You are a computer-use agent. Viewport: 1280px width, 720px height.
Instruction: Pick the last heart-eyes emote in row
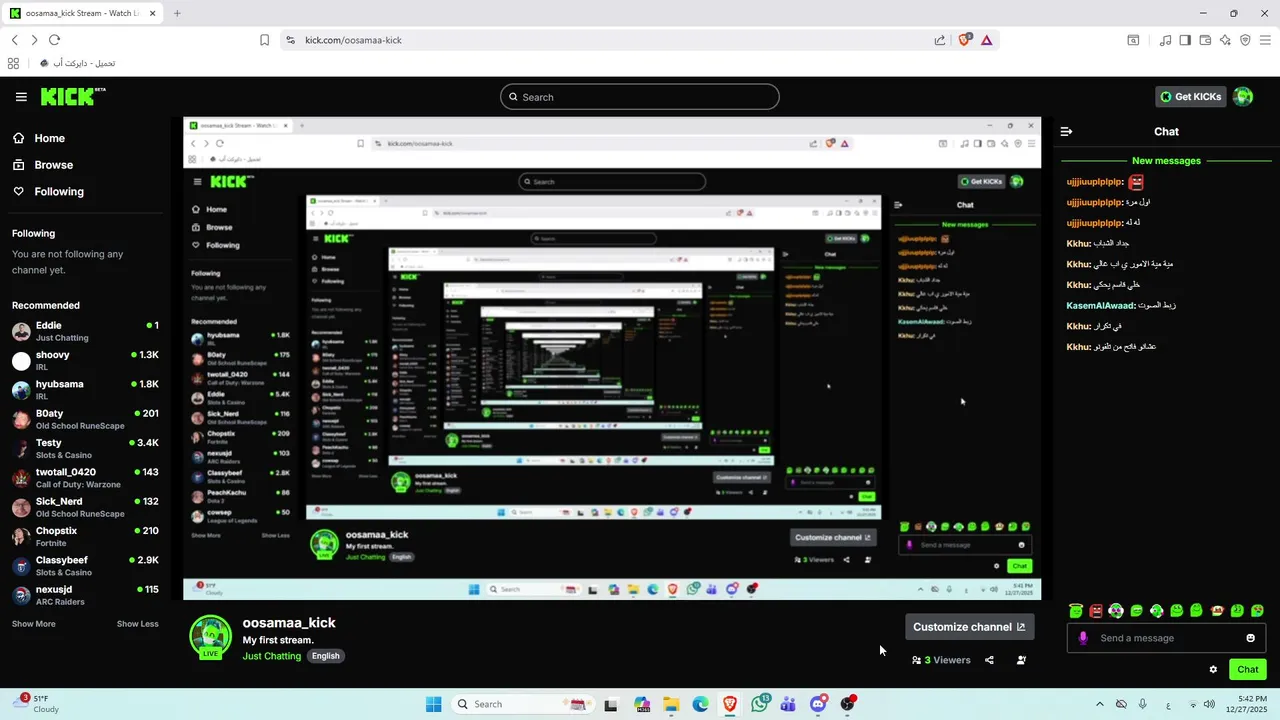click(x=1258, y=610)
